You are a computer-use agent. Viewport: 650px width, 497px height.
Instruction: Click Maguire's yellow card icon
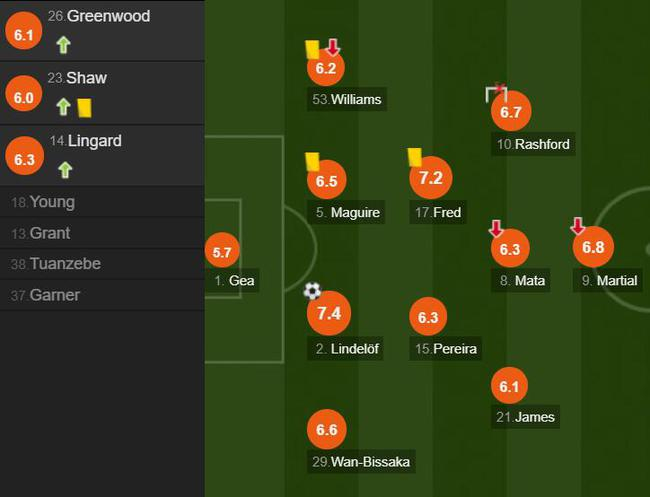(x=312, y=161)
